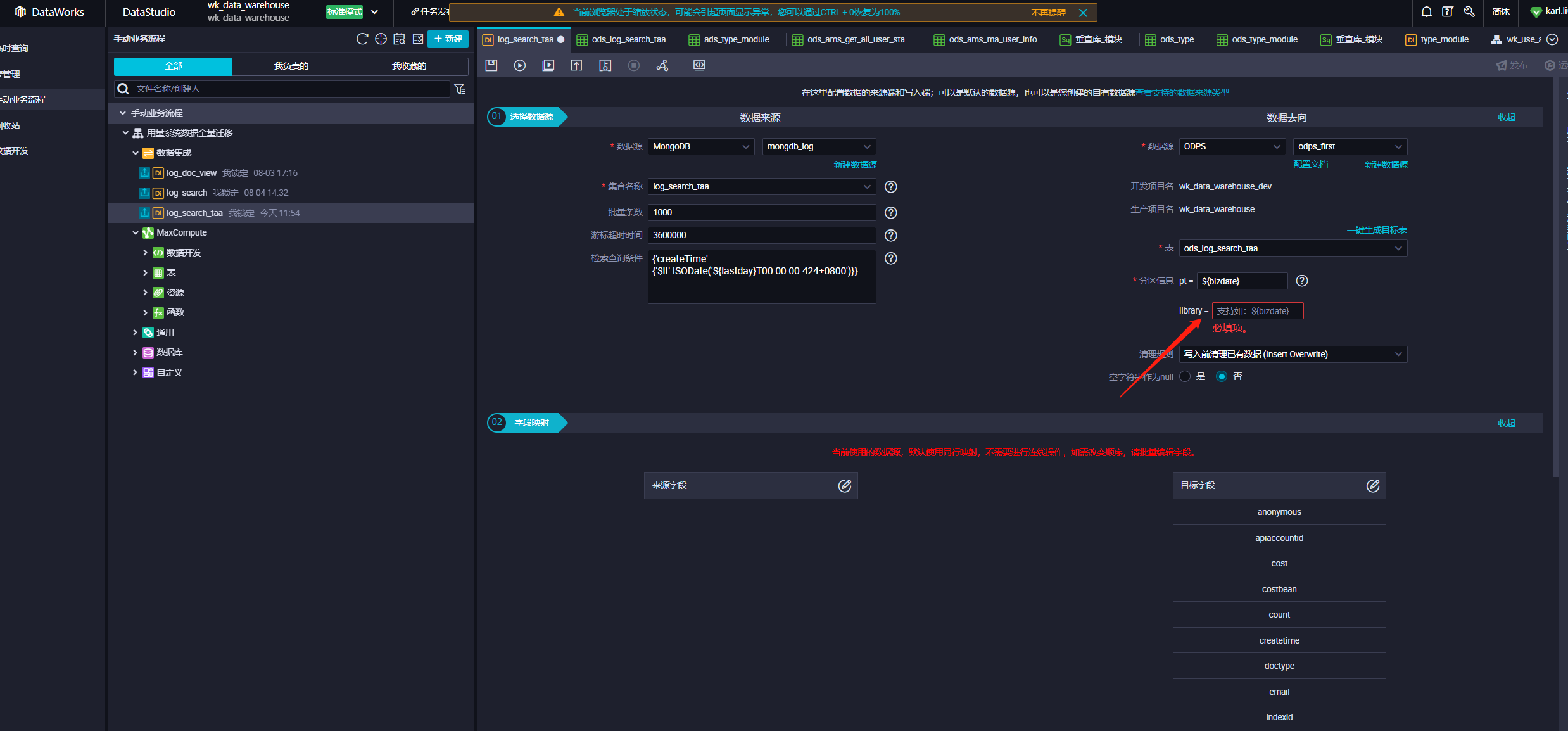Open ods_log_search_taa table dropdown
Image resolution: width=1568 pixels, height=731 pixels.
[1293, 248]
